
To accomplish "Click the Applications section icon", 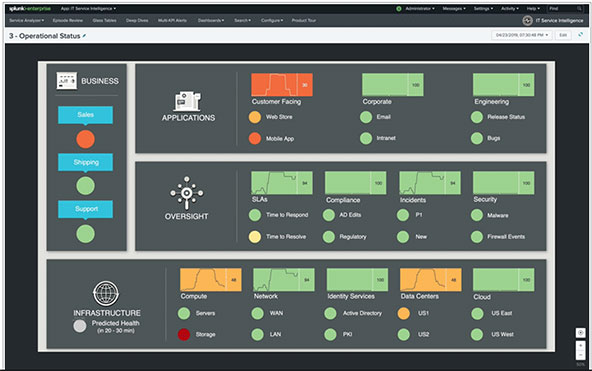I will [187, 101].
